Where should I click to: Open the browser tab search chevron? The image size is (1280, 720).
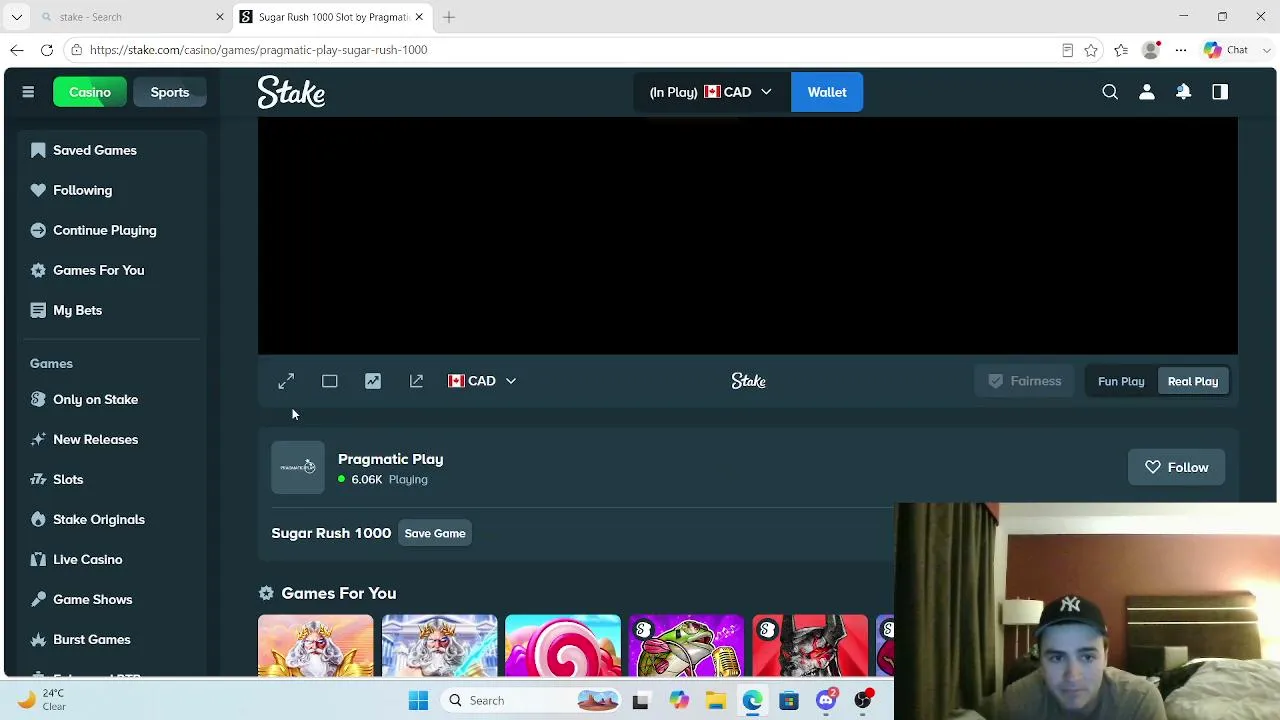point(16,17)
